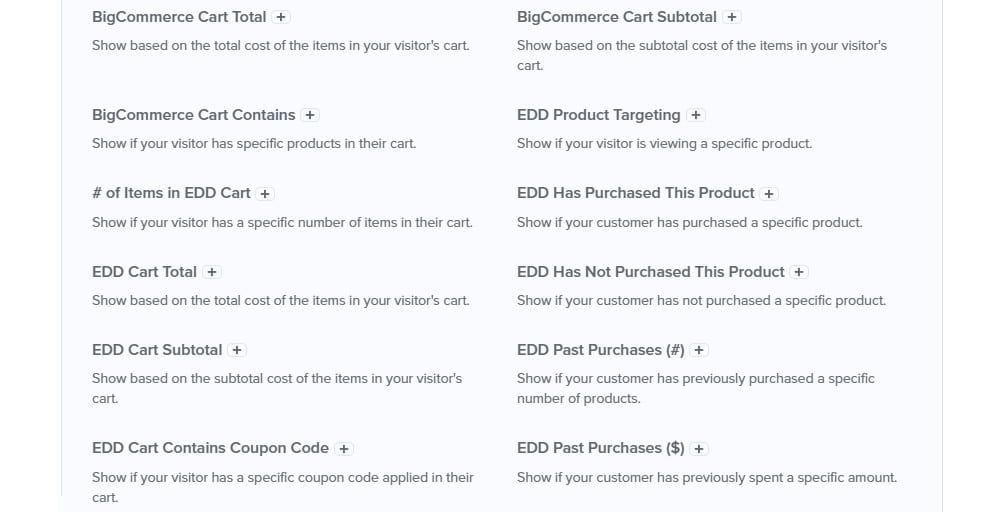Select the EDD Product Targeting heading
1000x512 pixels.
click(x=599, y=115)
